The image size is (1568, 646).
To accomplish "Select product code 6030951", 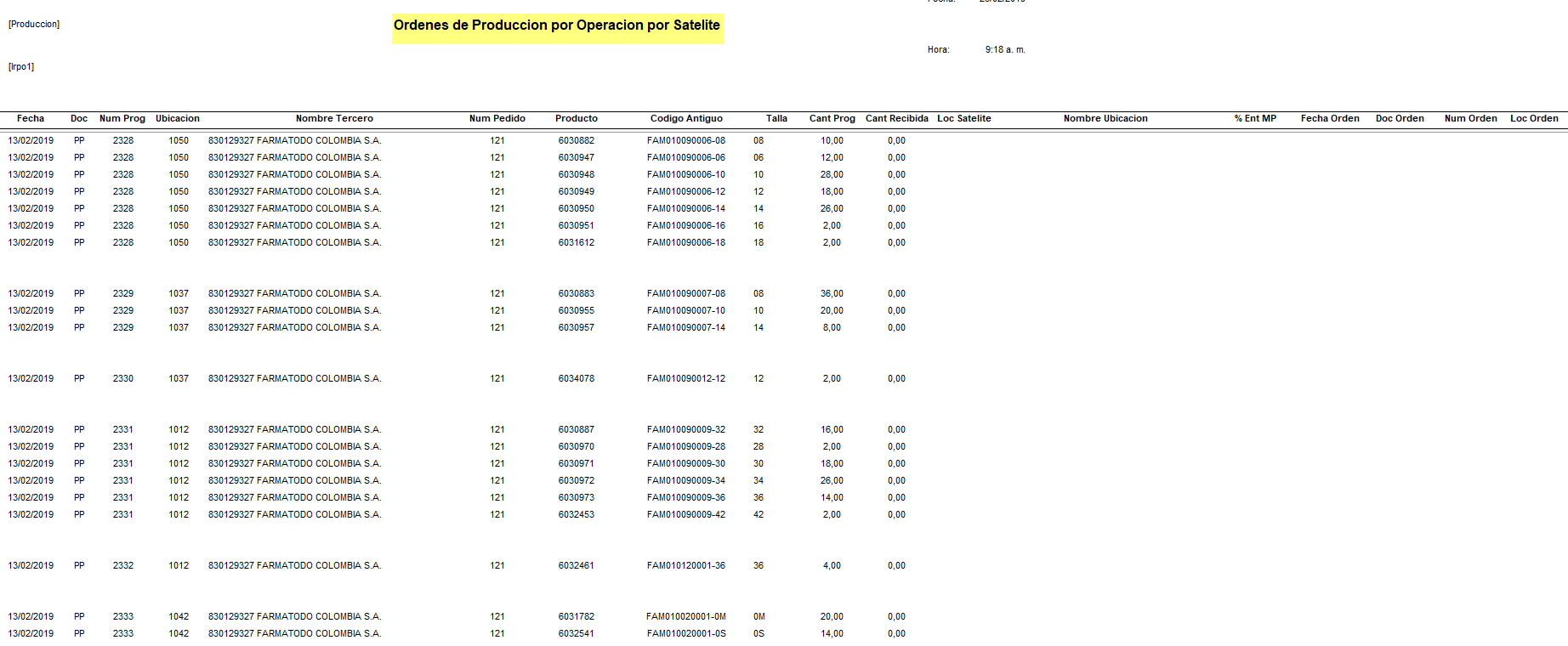I will (577, 225).
